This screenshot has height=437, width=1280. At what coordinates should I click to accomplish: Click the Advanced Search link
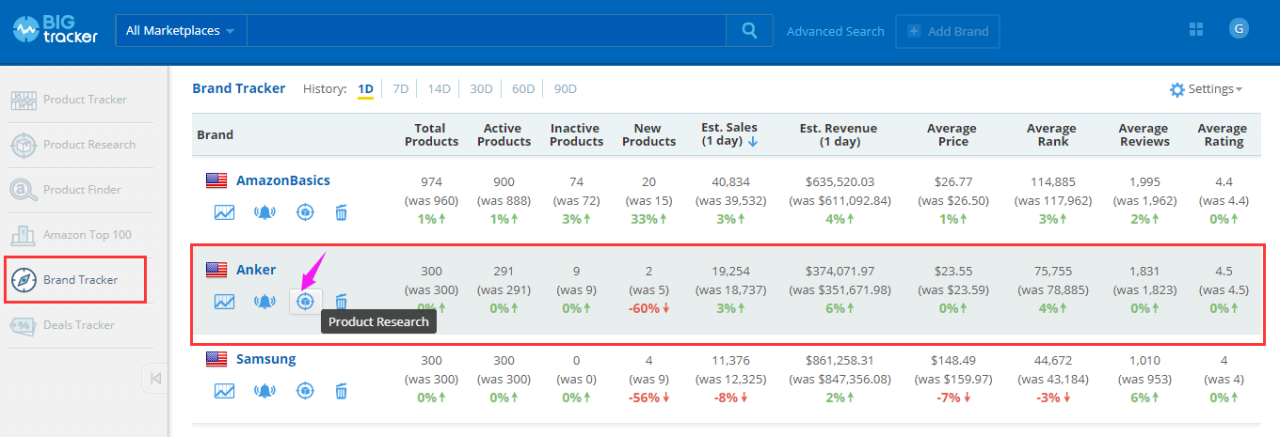tap(835, 31)
